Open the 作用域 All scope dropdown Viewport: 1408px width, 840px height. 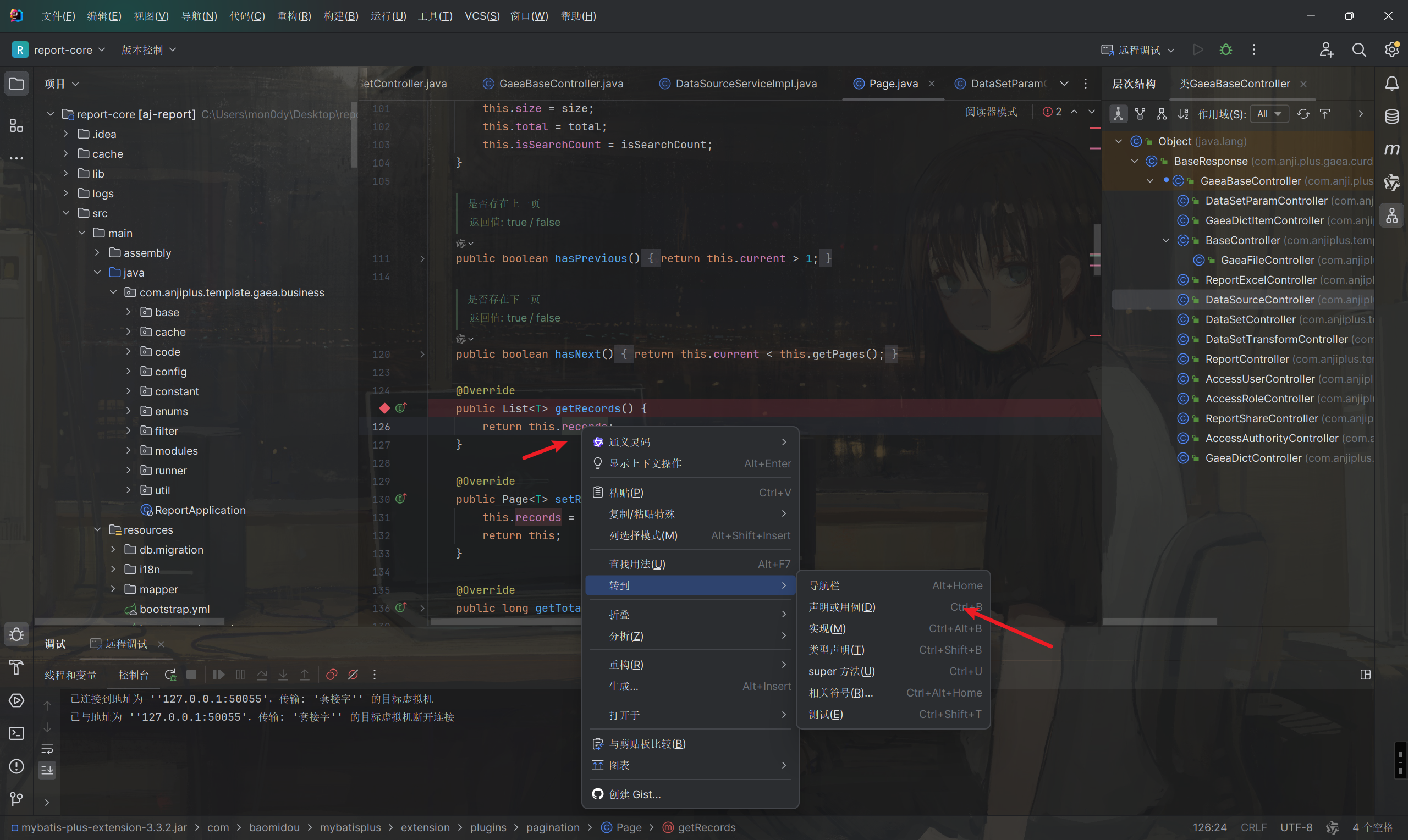click(1269, 114)
